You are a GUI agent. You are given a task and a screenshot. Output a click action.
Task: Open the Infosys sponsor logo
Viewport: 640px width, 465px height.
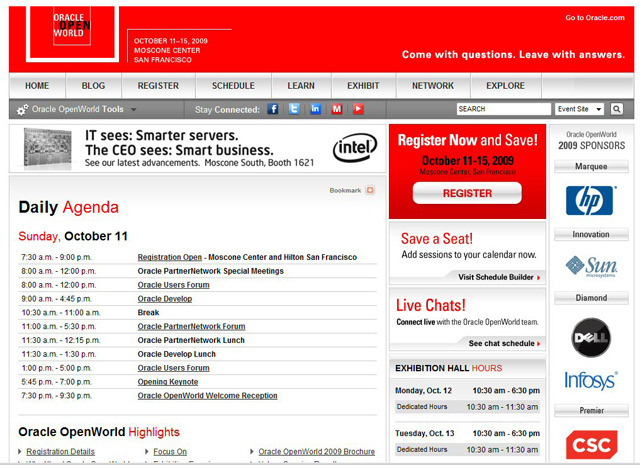tap(591, 380)
